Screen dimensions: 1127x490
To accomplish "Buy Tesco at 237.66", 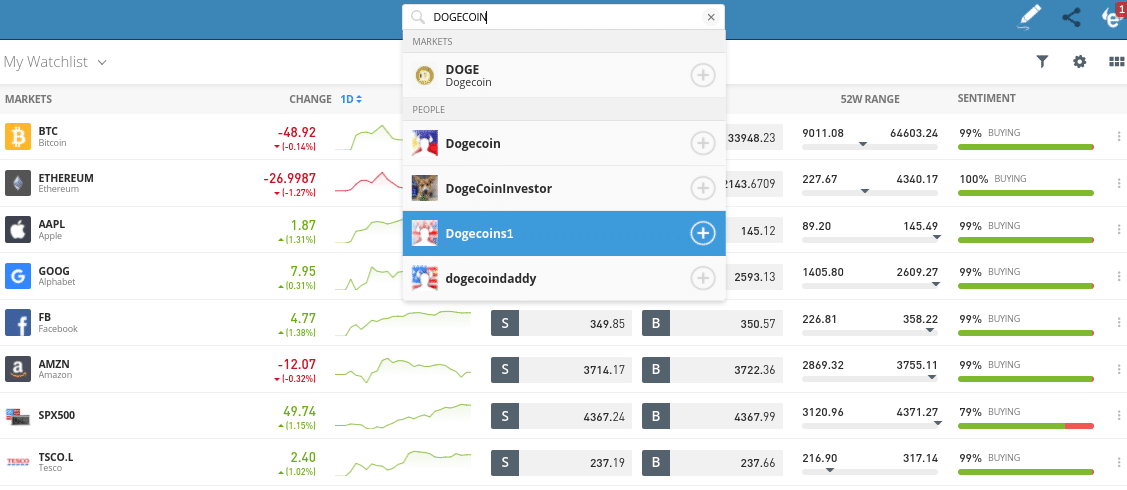I will click(712, 463).
